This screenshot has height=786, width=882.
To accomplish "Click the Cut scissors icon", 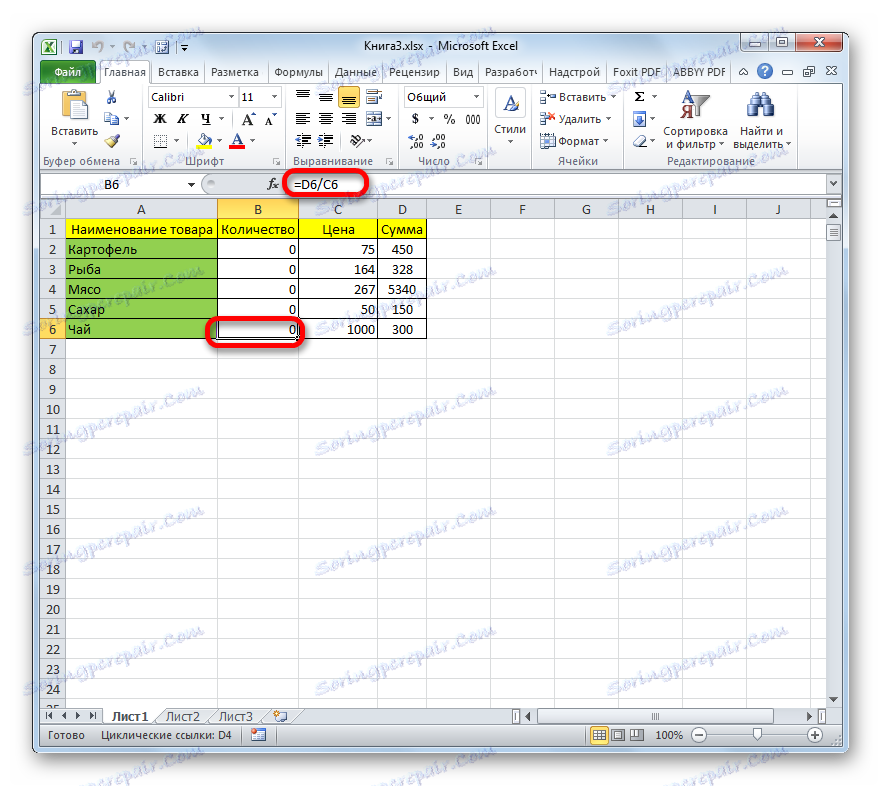I will point(111,97).
